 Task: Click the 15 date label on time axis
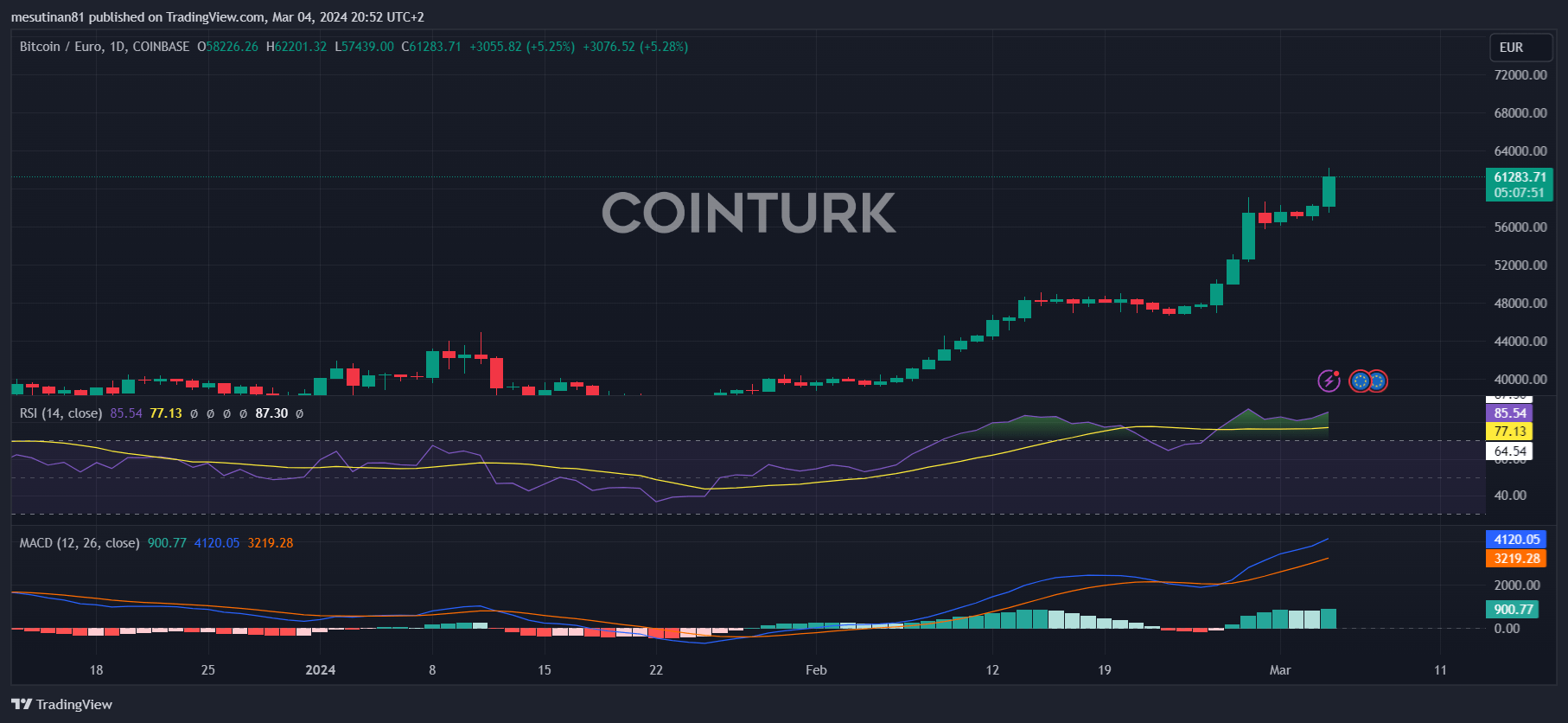coord(545,670)
